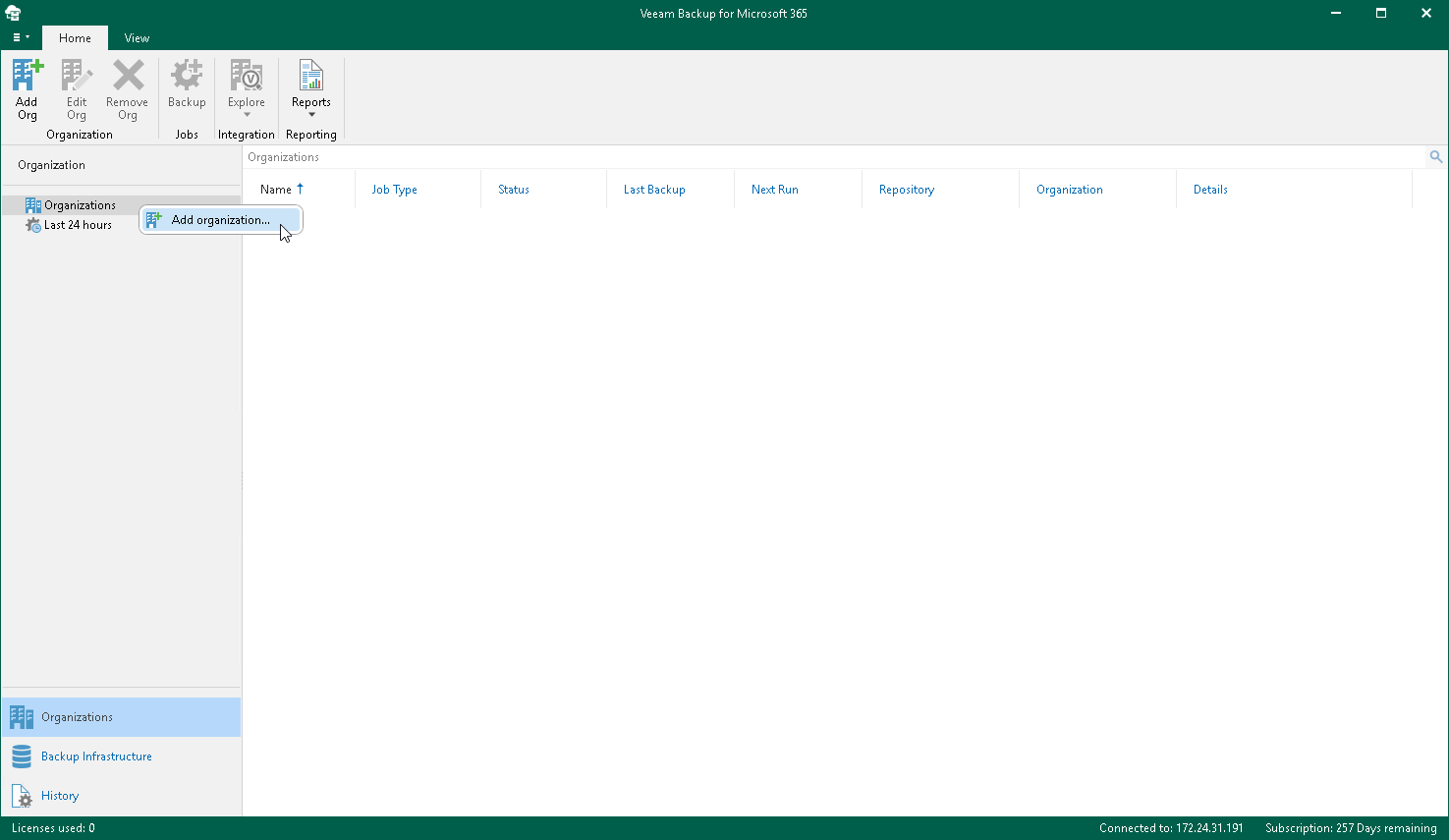The width and height of the screenshot is (1449, 840).
Task: Click the Licenses used: 0 status text
Action: [x=53, y=828]
